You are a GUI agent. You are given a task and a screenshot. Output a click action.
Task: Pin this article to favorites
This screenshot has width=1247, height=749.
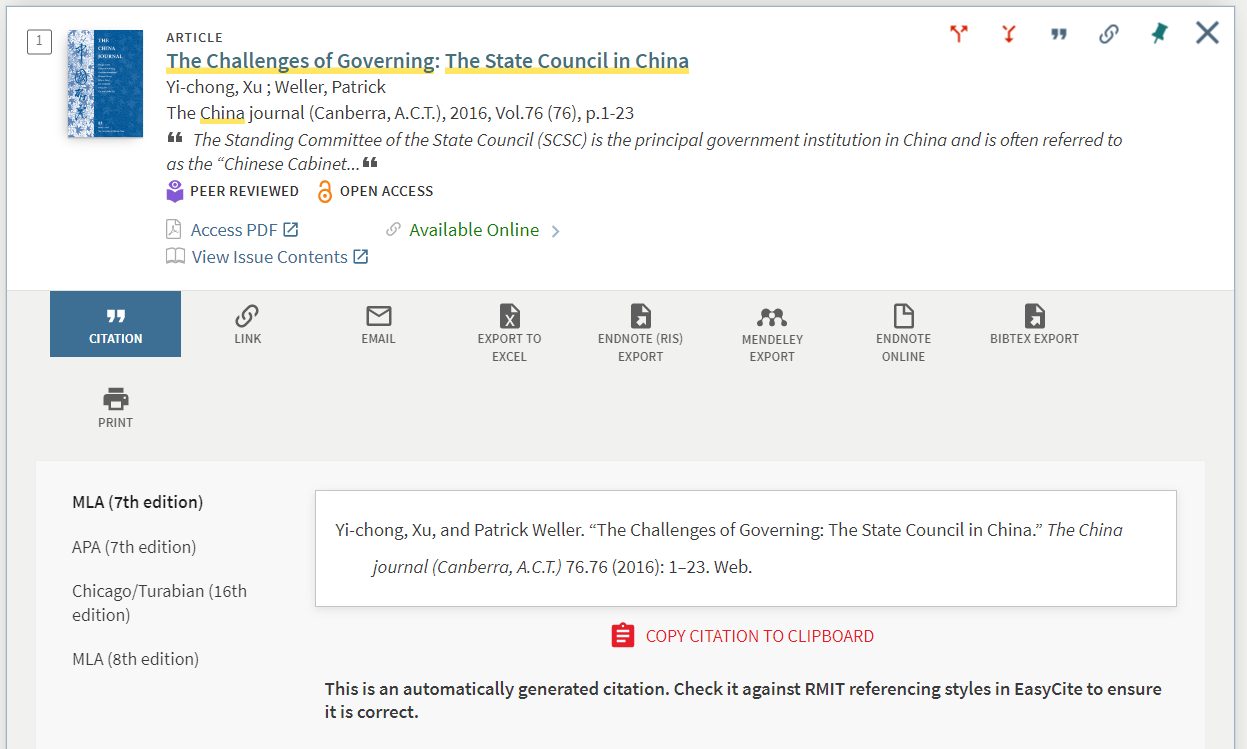point(1157,33)
